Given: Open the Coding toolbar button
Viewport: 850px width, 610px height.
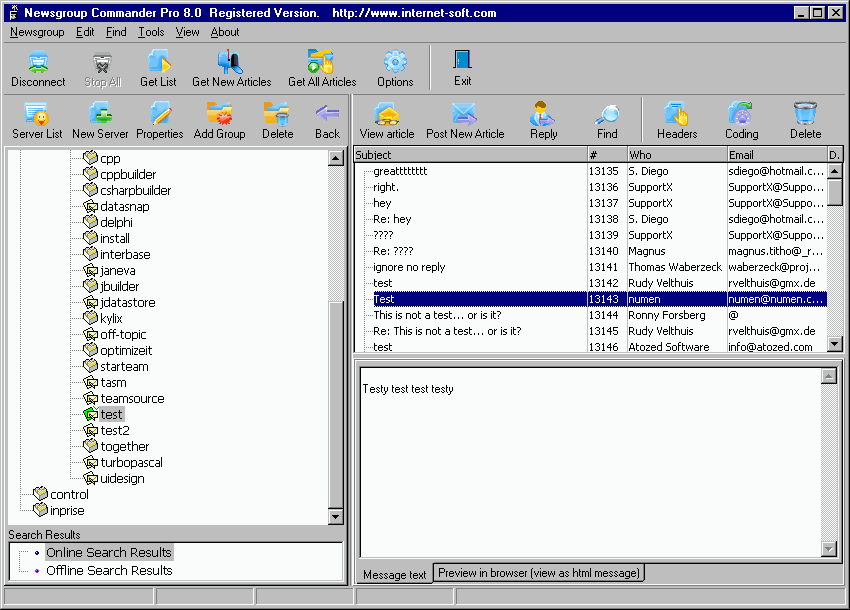Looking at the screenshot, I should tap(741, 121).
